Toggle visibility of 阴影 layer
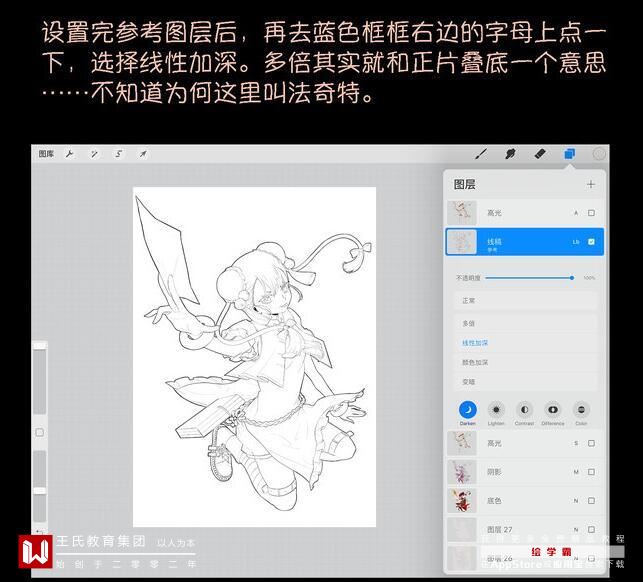Screen dimensions: 643x582 [591, 472]
